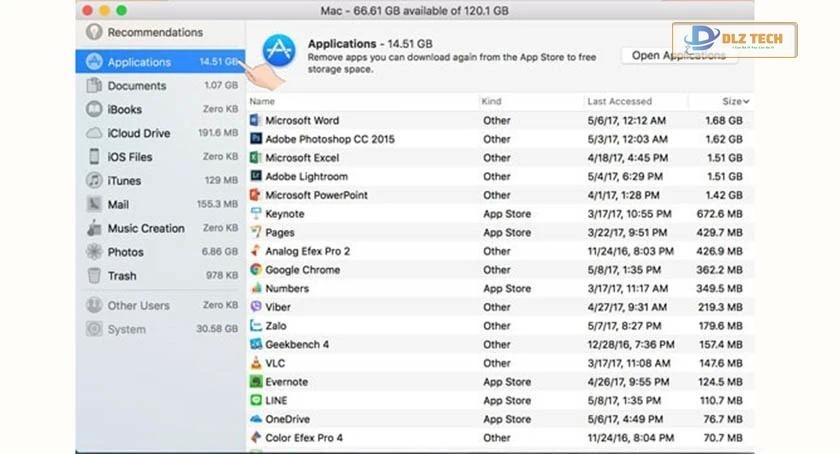Image resolution: width=840 pixels, height=454 pixels.
Task: Select Documents in the sidebar
Action: [x=137, y=86]
